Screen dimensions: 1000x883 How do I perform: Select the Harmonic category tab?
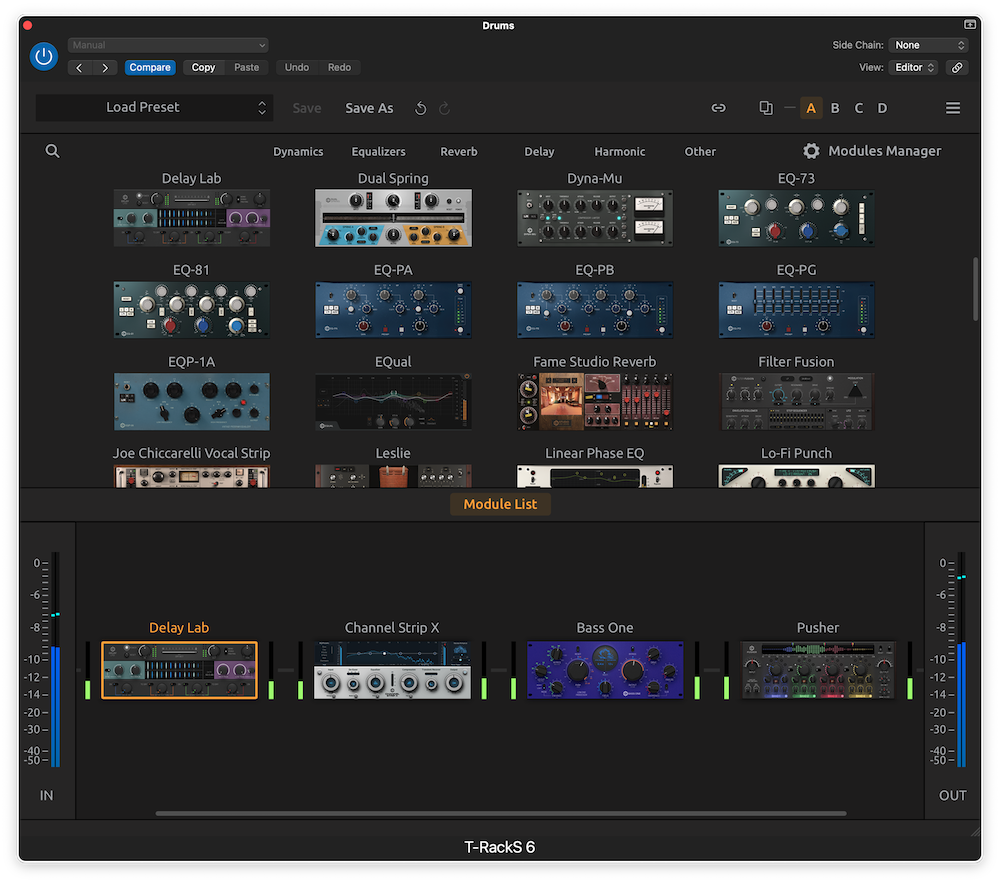coord(619,151)
